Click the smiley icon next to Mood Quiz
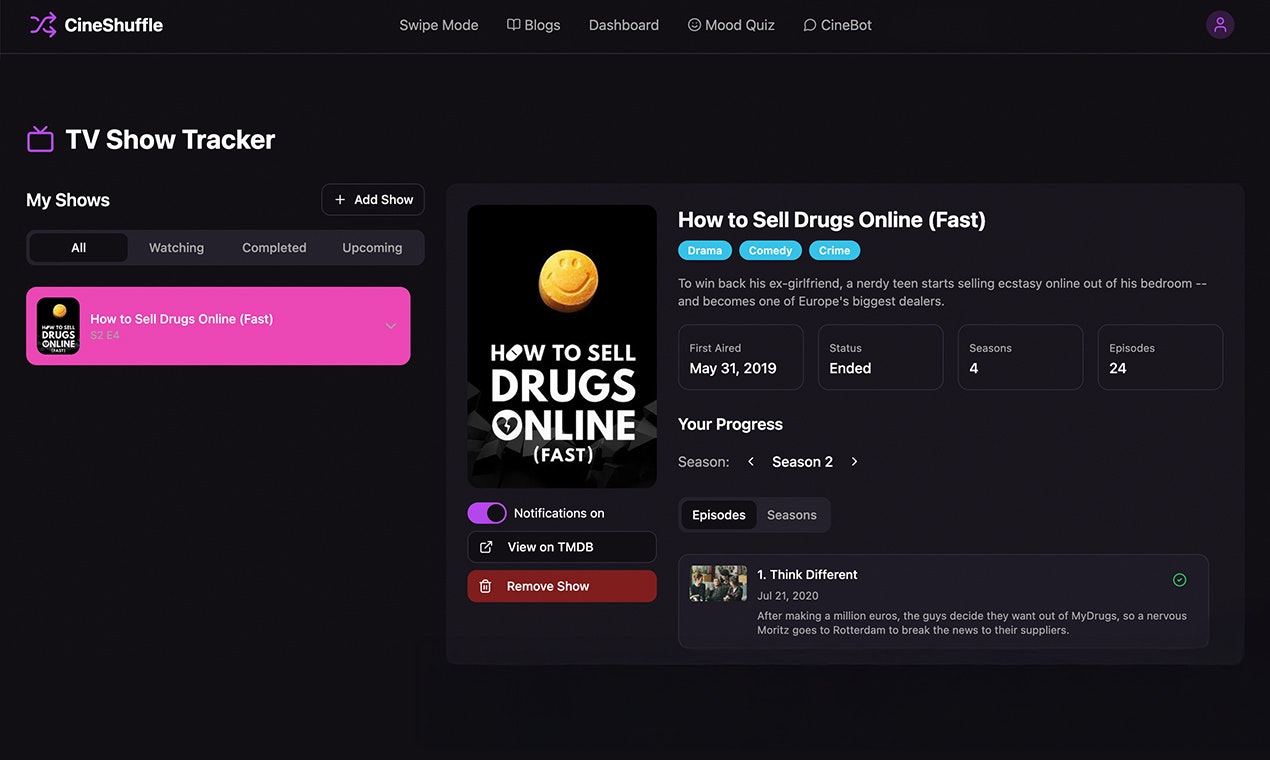1270x760 pixels. (694, 25)
